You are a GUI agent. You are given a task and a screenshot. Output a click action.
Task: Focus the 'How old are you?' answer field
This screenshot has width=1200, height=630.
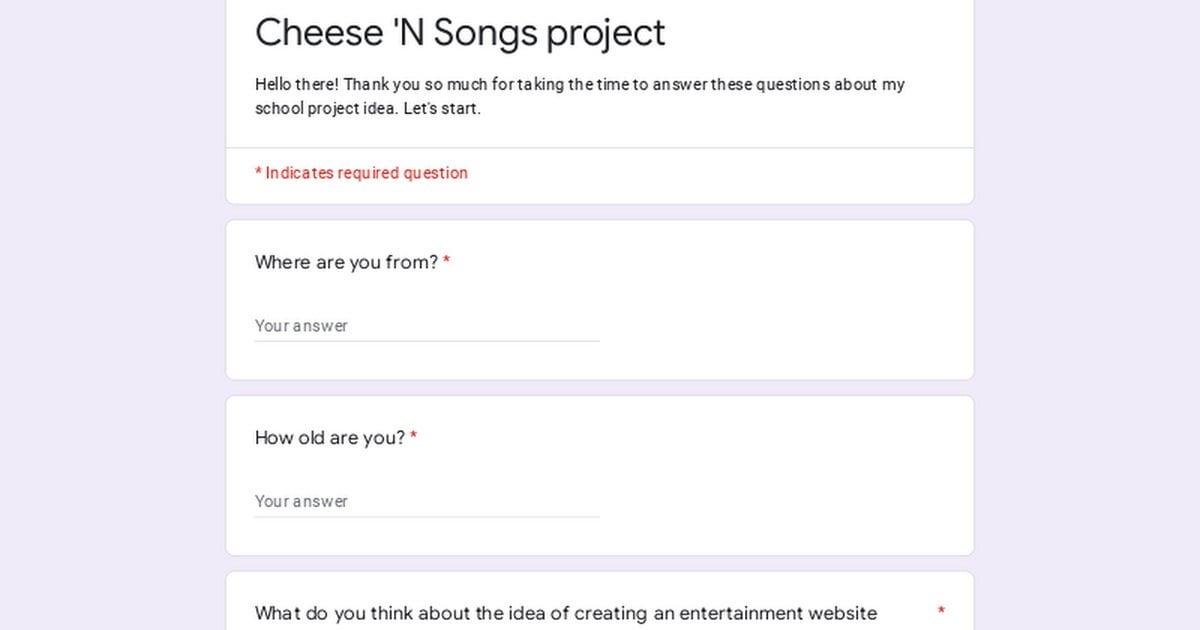pos(427,501)
